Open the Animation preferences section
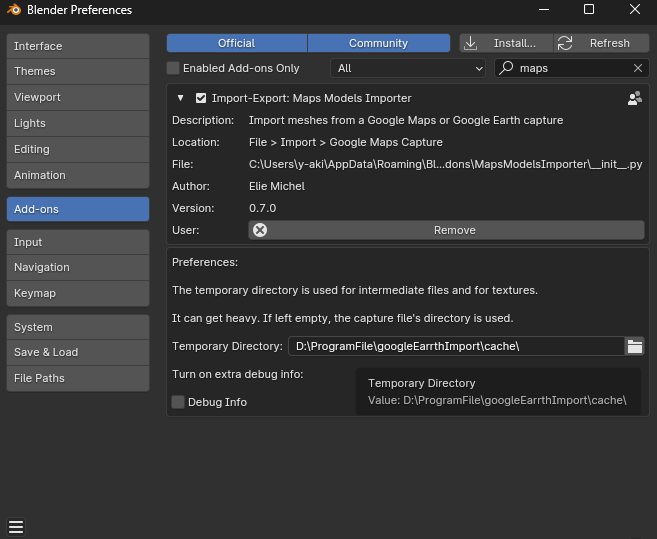 point(78,175)
